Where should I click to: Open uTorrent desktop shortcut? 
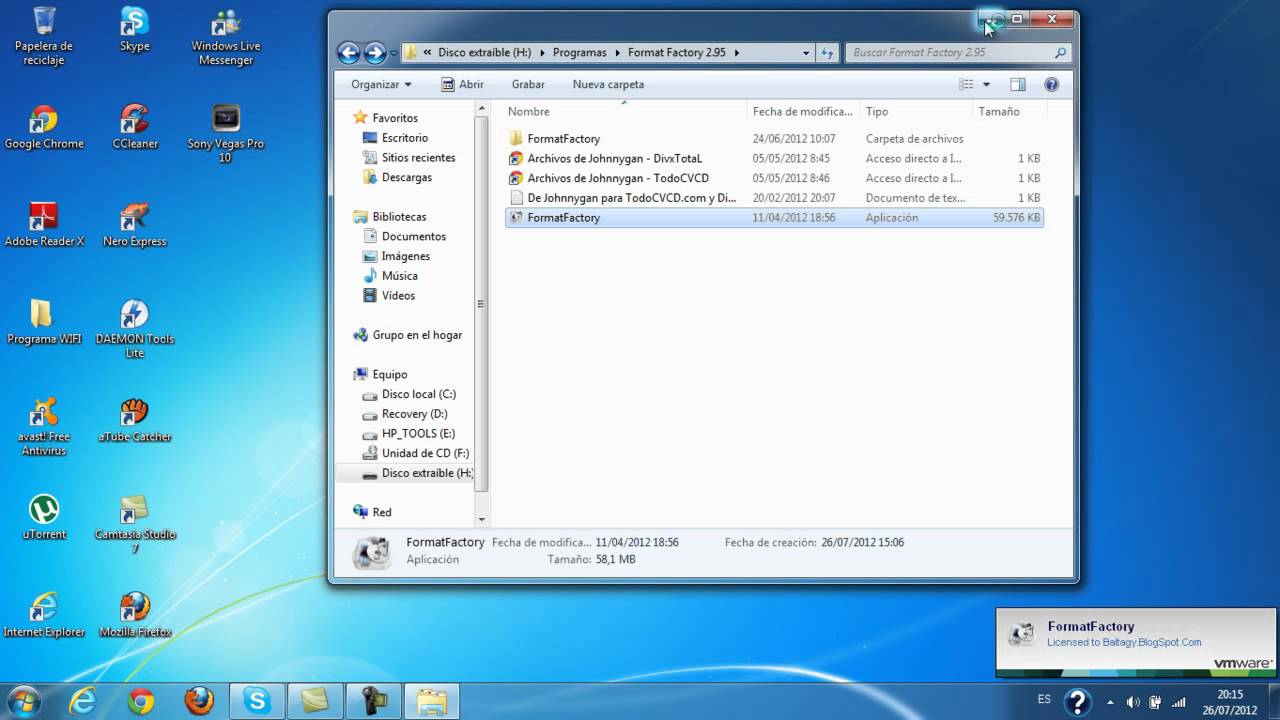tap(44, 518)
